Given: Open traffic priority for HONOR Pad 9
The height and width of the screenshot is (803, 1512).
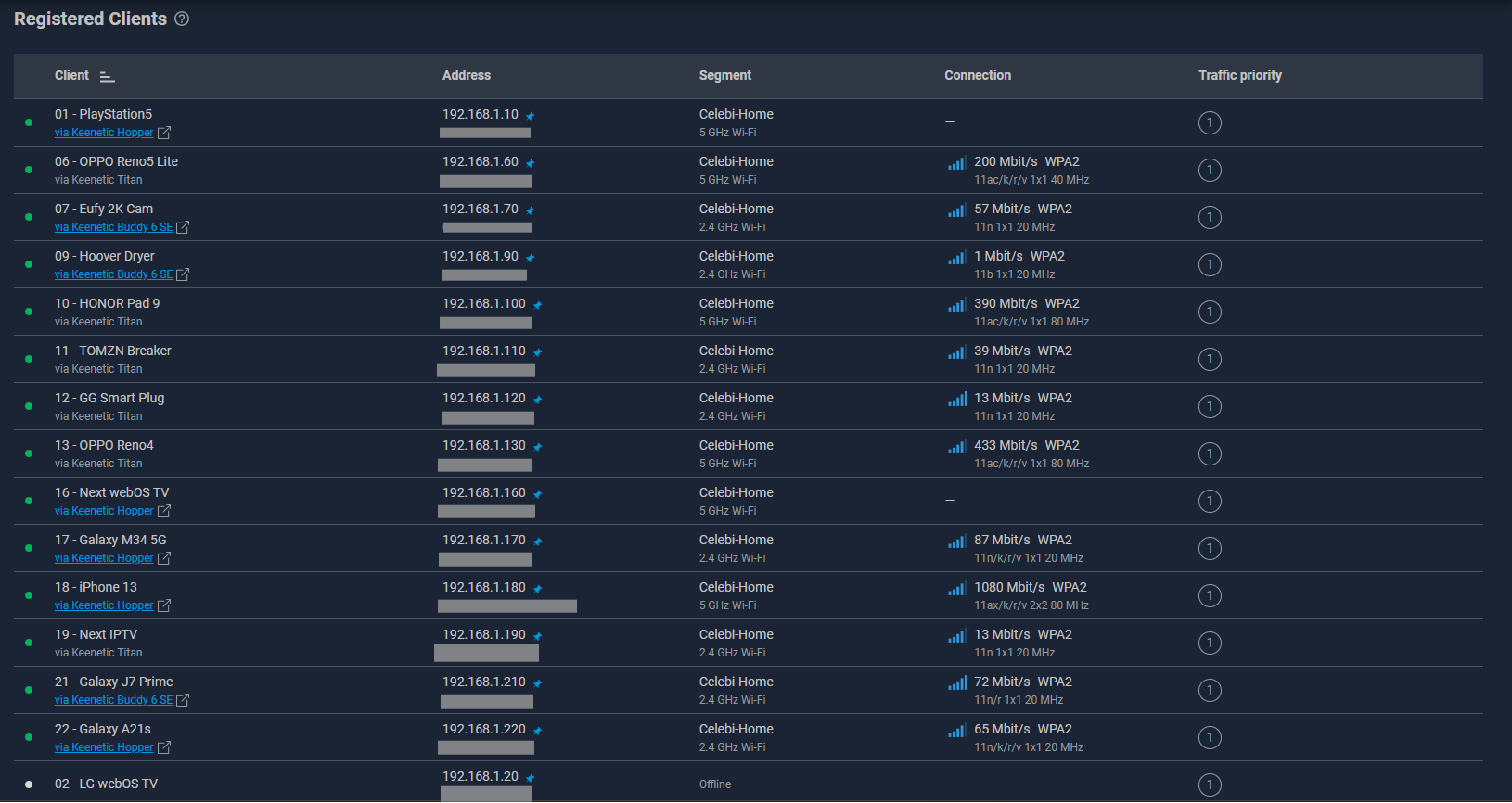Looking at the screenshot, I should [x=1210, y=312].
